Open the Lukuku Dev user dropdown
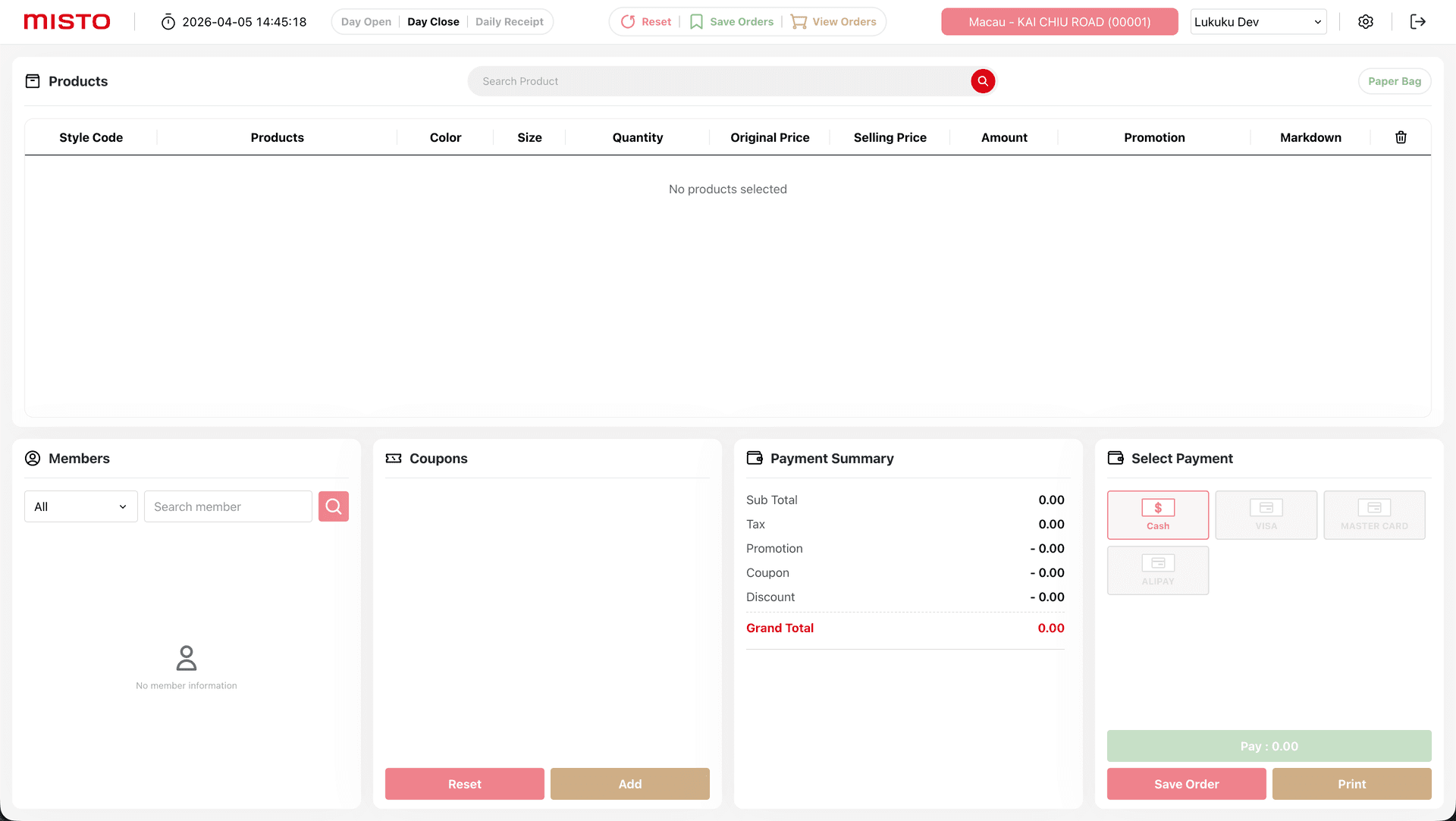The height and width of the screenshot is (821, 1456). coord(1257,21)
